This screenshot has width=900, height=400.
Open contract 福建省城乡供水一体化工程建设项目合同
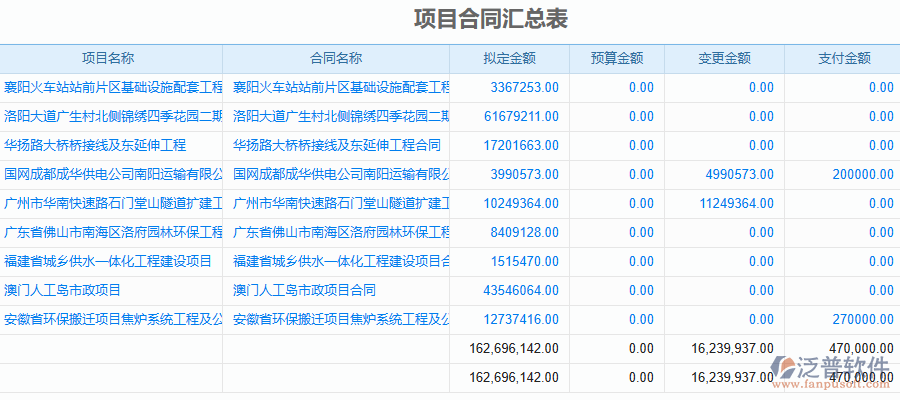[x=341, y=262]
